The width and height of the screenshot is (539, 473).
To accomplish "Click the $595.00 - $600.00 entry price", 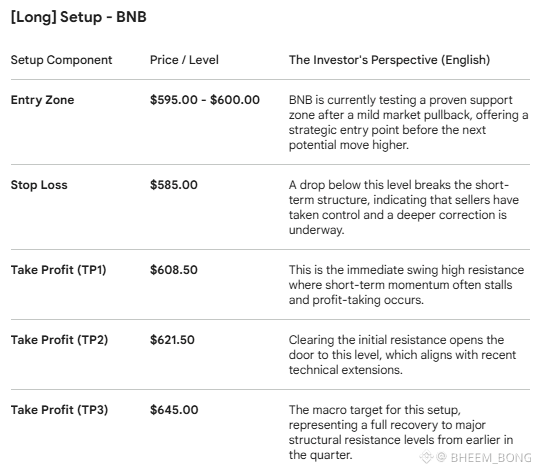I will click(205, 100).
